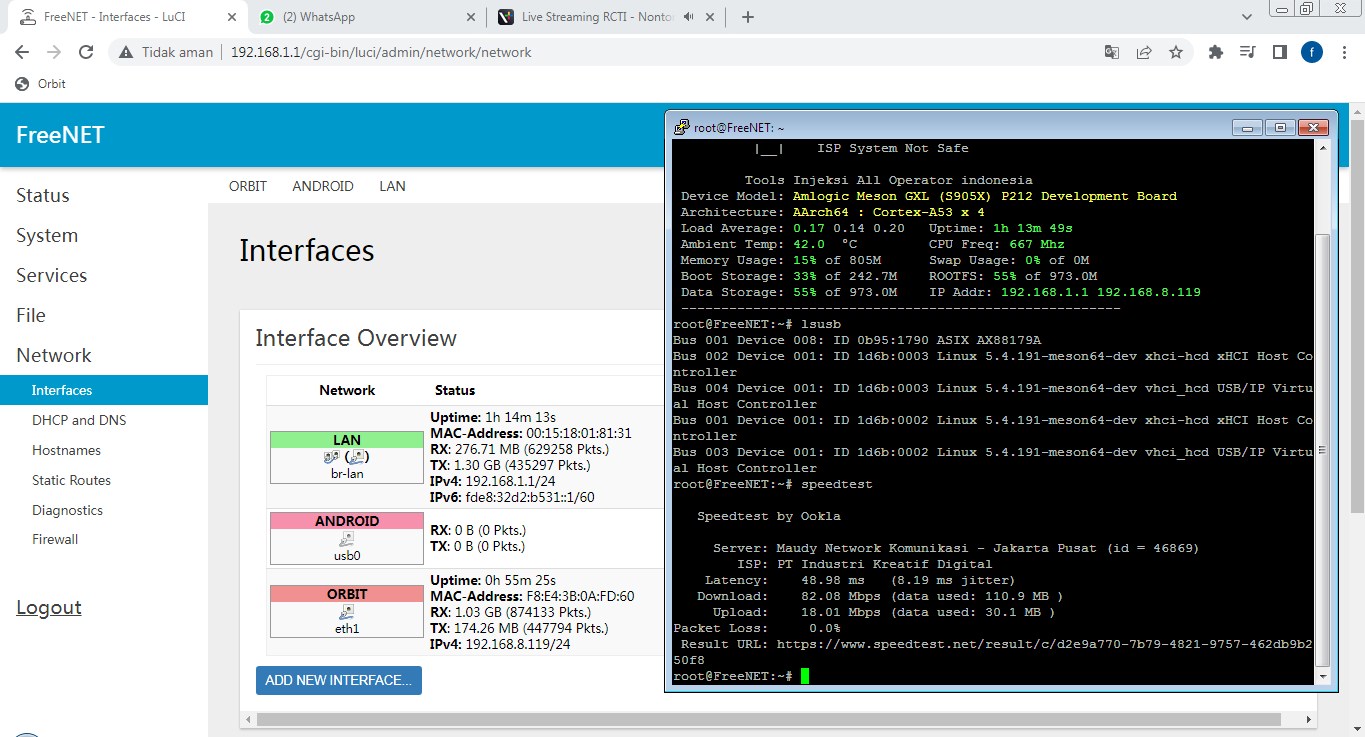Click PuTTY scrollbar up arrow
This screenshot has width=1365, height=737.
(x=1322, y=148)
